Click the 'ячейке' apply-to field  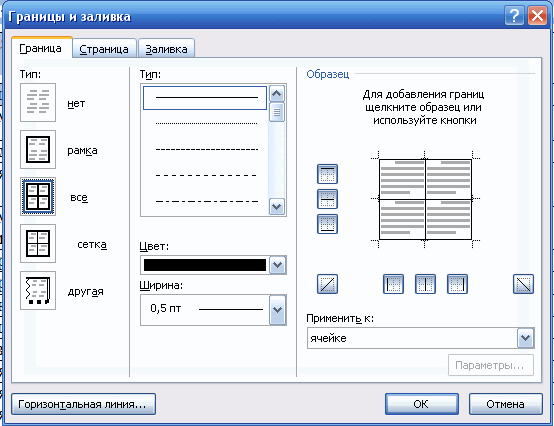coord(412,338)
